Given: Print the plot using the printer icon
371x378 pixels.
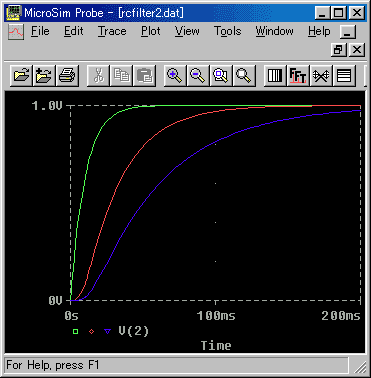Looking at the screenshot, I should pyautogui.click(x=67, y=76).
